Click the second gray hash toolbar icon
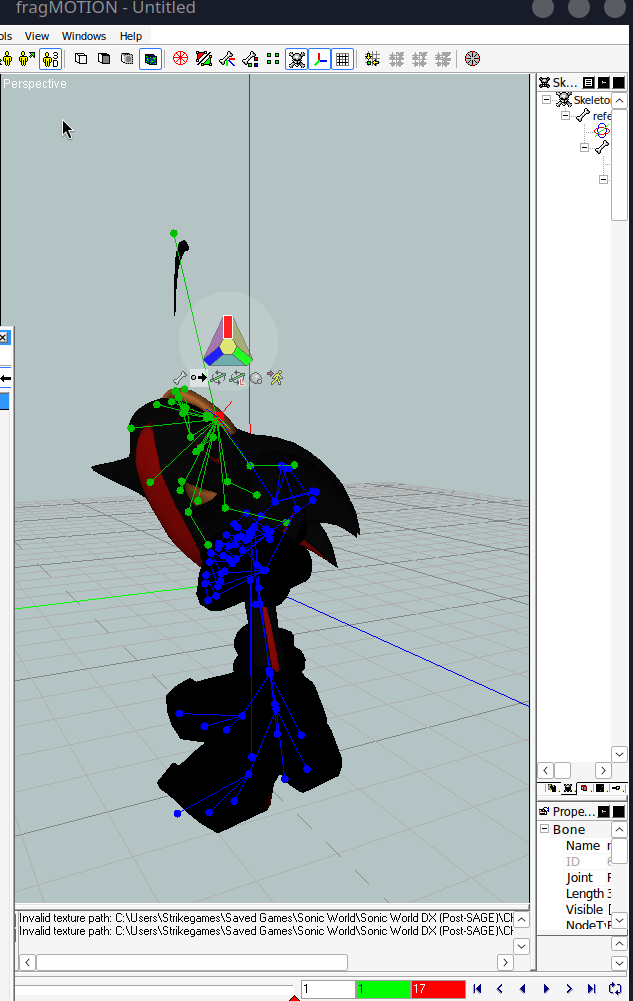The width and height of the screenshot is (633, 1001). (419, 59)
